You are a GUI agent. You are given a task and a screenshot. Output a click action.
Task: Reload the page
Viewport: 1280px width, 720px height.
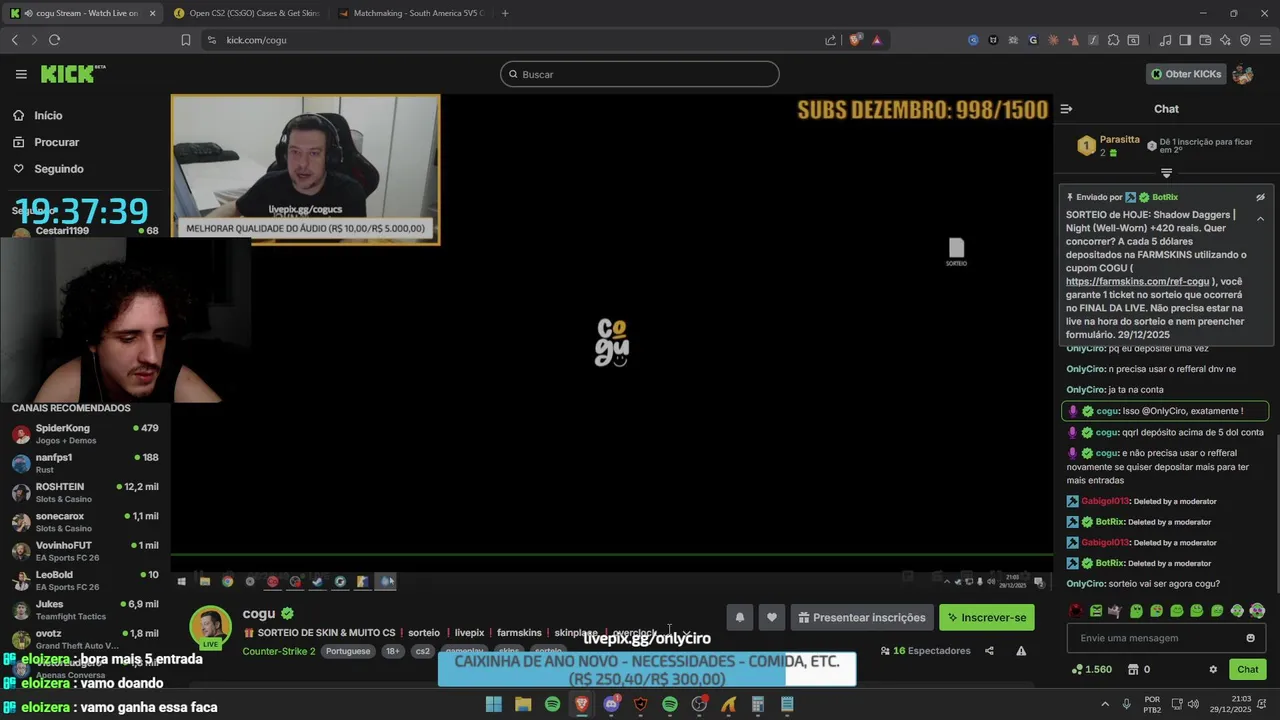click(54, 40)
